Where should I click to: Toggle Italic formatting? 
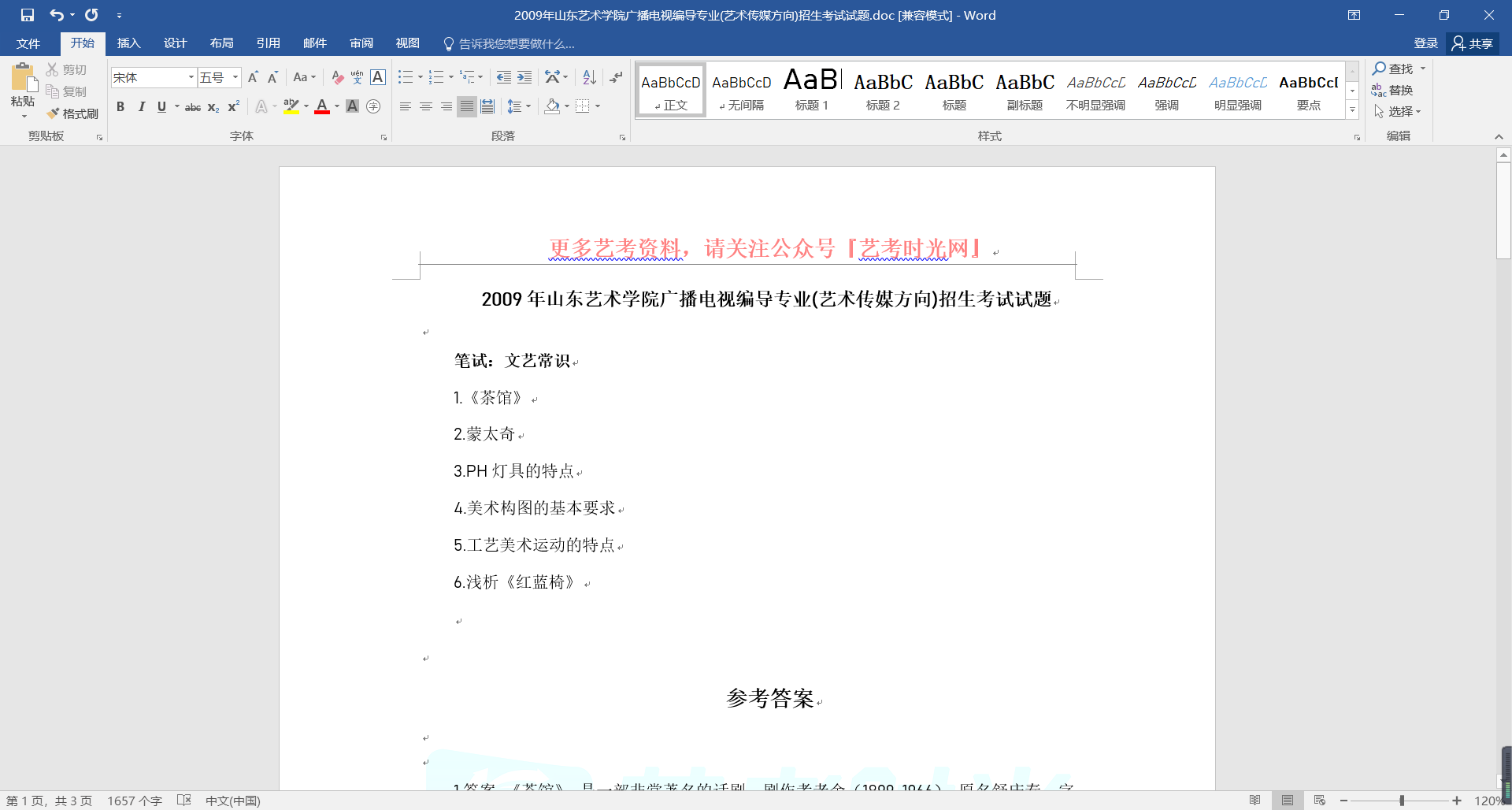pyautogui.click(x=142, y=107)
